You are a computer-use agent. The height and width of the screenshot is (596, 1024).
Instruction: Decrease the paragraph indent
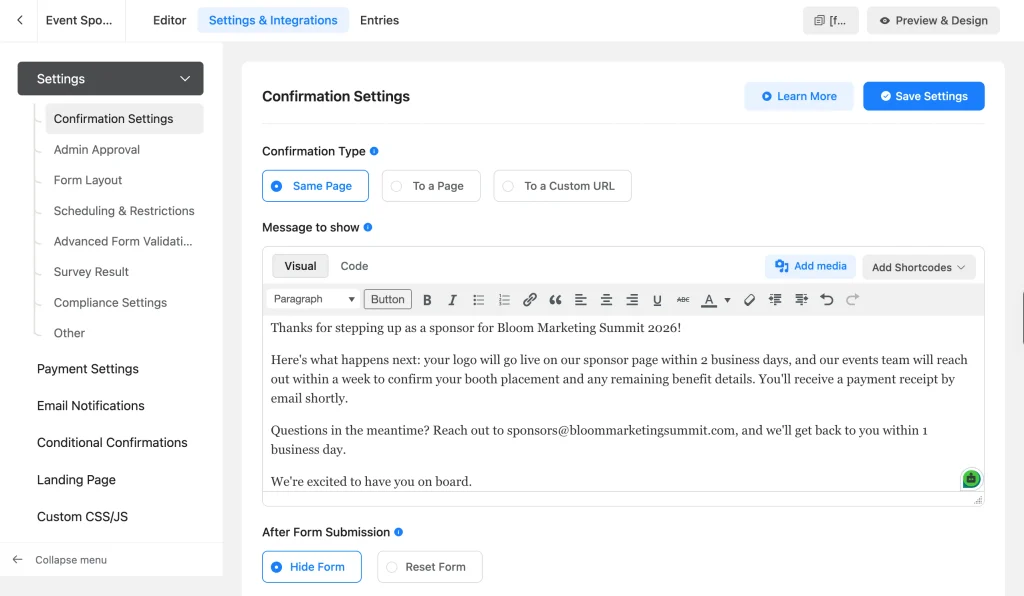coord(775,300)
